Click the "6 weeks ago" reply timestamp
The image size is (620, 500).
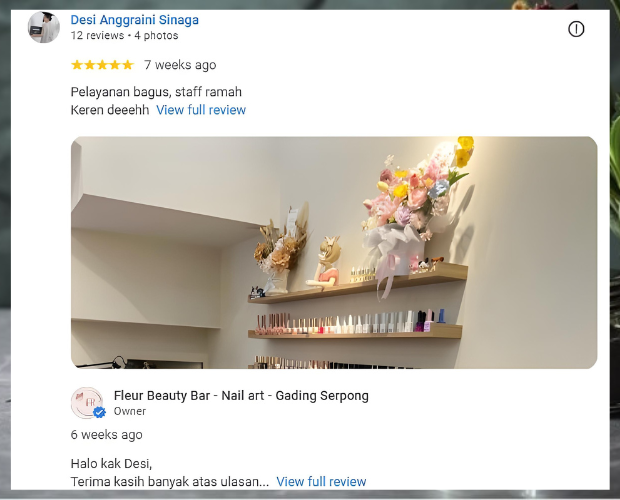pyautogui.click(x=106, y=435)
